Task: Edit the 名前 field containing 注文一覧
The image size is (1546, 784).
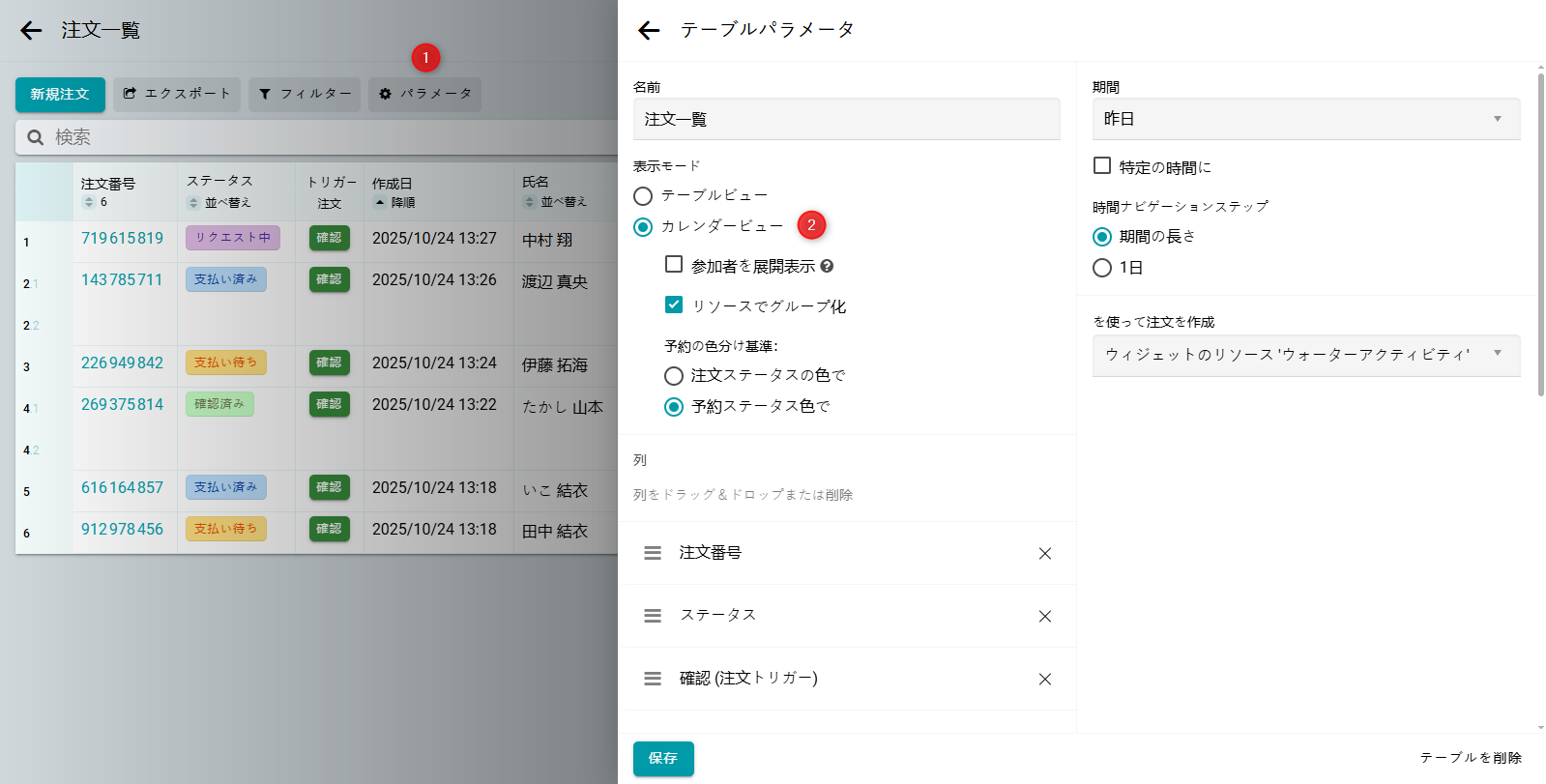Action: click(x=846, y=119)
